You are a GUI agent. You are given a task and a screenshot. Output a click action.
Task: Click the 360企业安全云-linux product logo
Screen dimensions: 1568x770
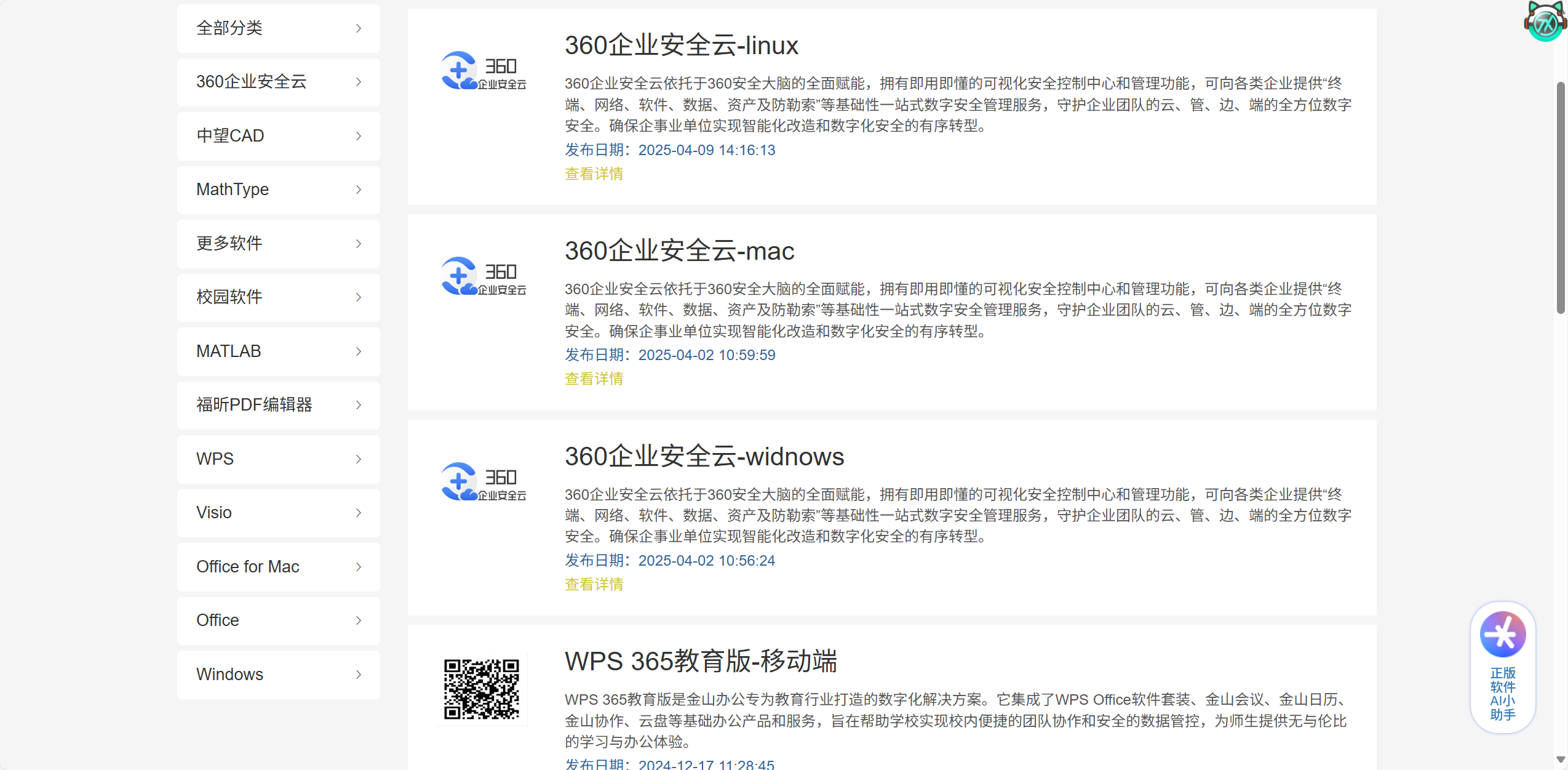484,71
